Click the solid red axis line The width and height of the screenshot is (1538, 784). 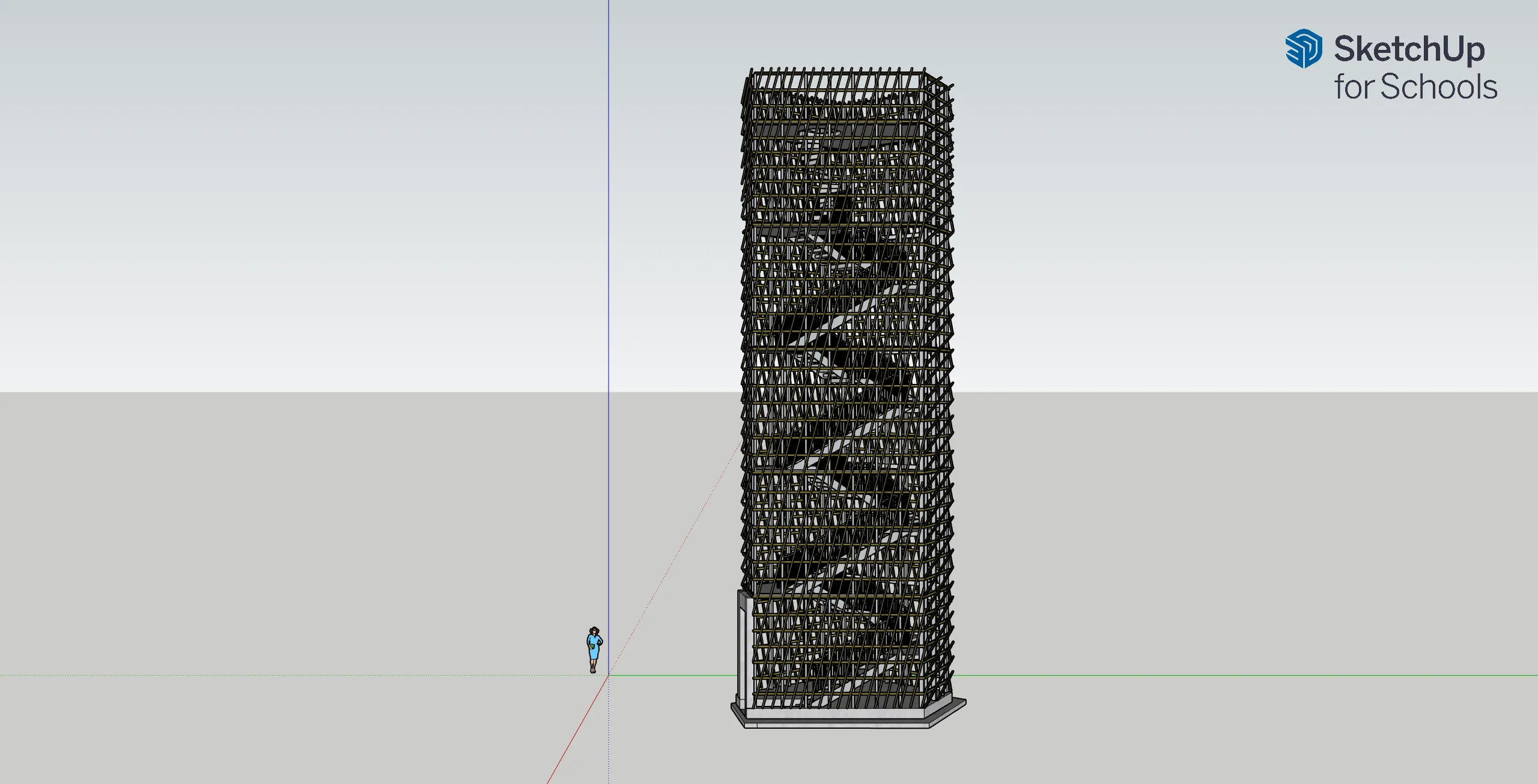click(x=577, y=730)
